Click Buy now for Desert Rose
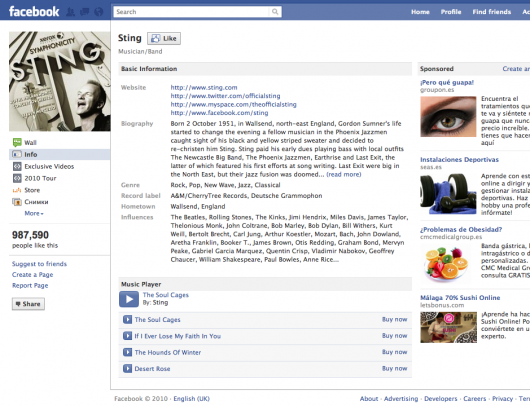 click(x=394, y=368)
